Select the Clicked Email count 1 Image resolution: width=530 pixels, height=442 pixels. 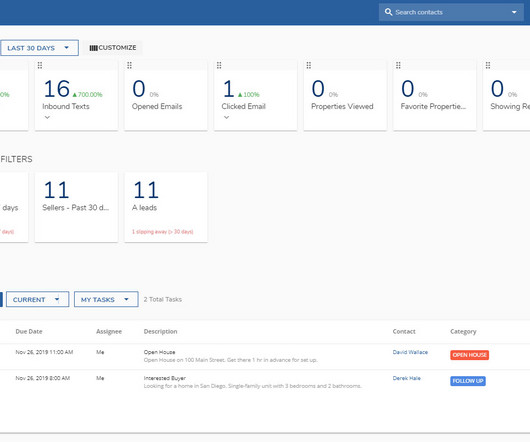click(x=228, y=89)
